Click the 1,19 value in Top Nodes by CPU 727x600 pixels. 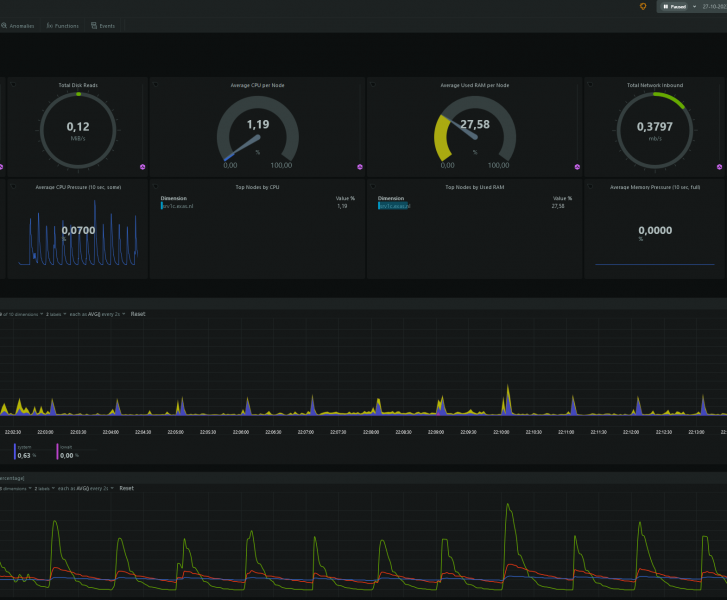pyautogui.click(x=342, y=206)
